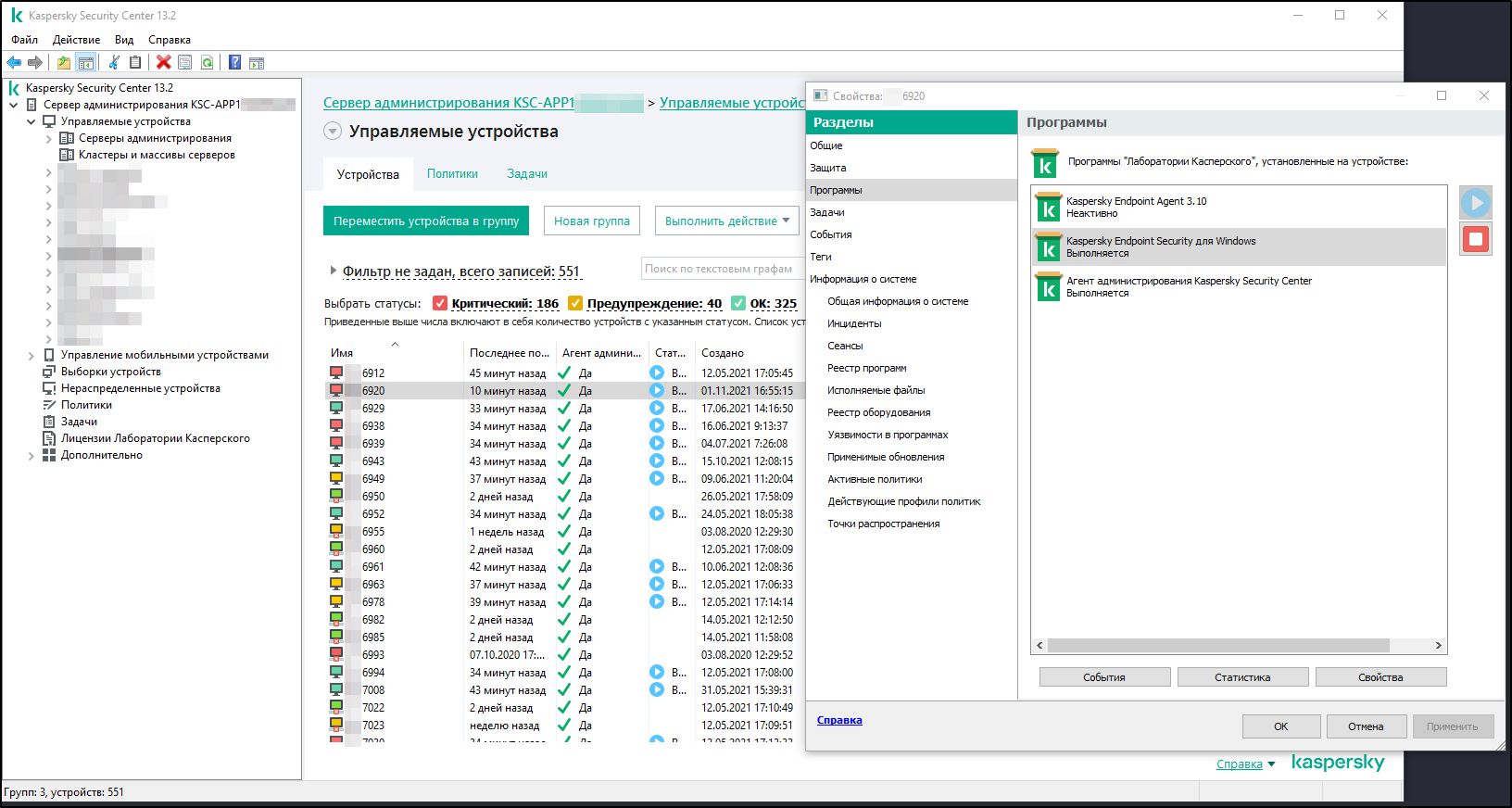Start the selected program with play button
1512x808 pixels.
(1475, 202)
